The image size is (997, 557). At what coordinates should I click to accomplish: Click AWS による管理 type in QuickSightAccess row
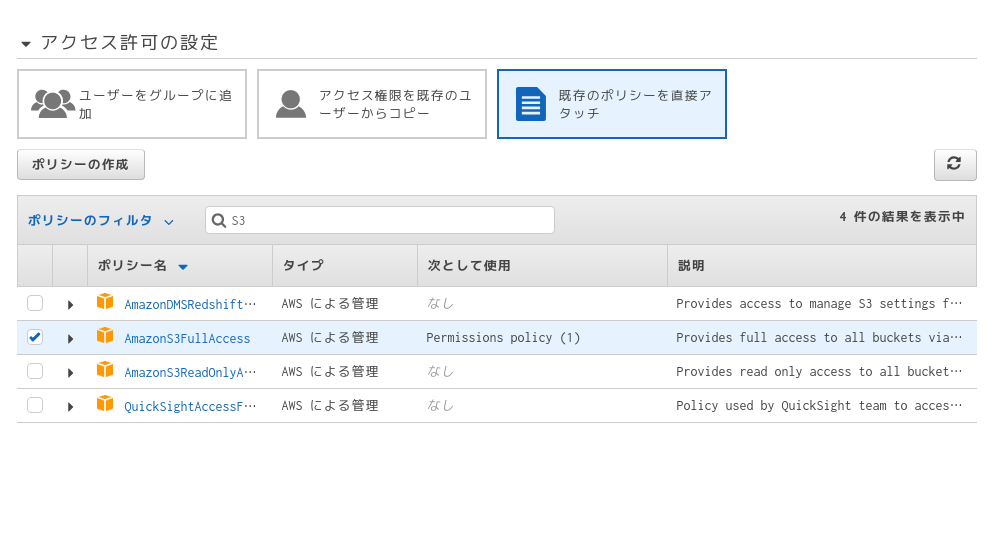330,406
